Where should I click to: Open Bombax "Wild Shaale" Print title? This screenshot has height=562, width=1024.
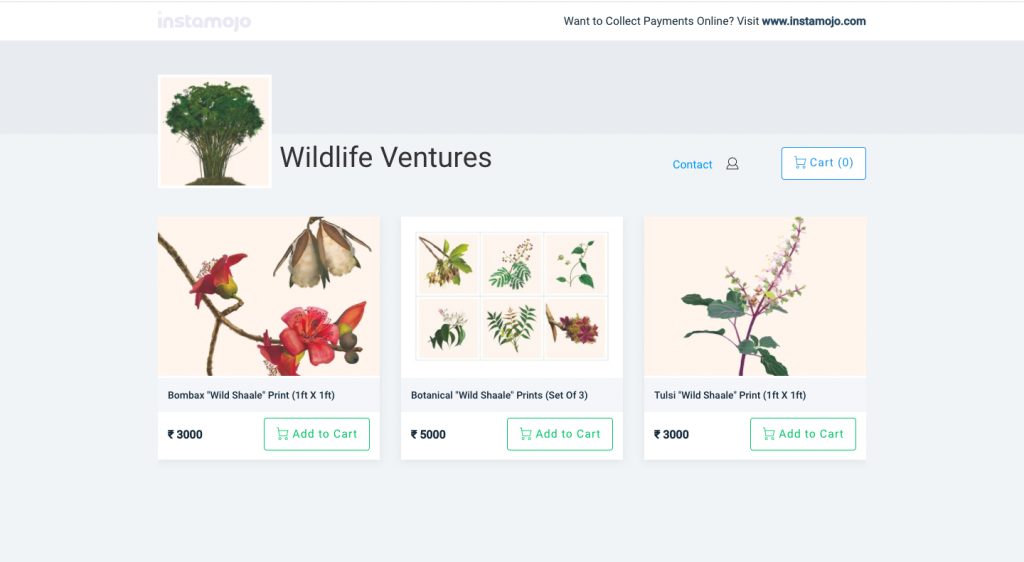[251, 395]
